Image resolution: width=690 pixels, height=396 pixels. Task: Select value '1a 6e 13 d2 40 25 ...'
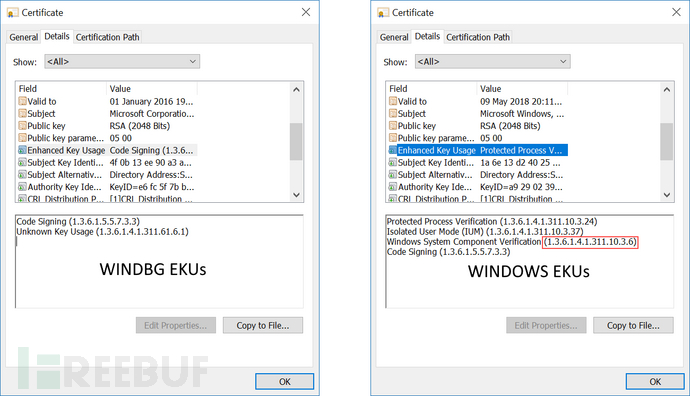[x=520, y=163]
